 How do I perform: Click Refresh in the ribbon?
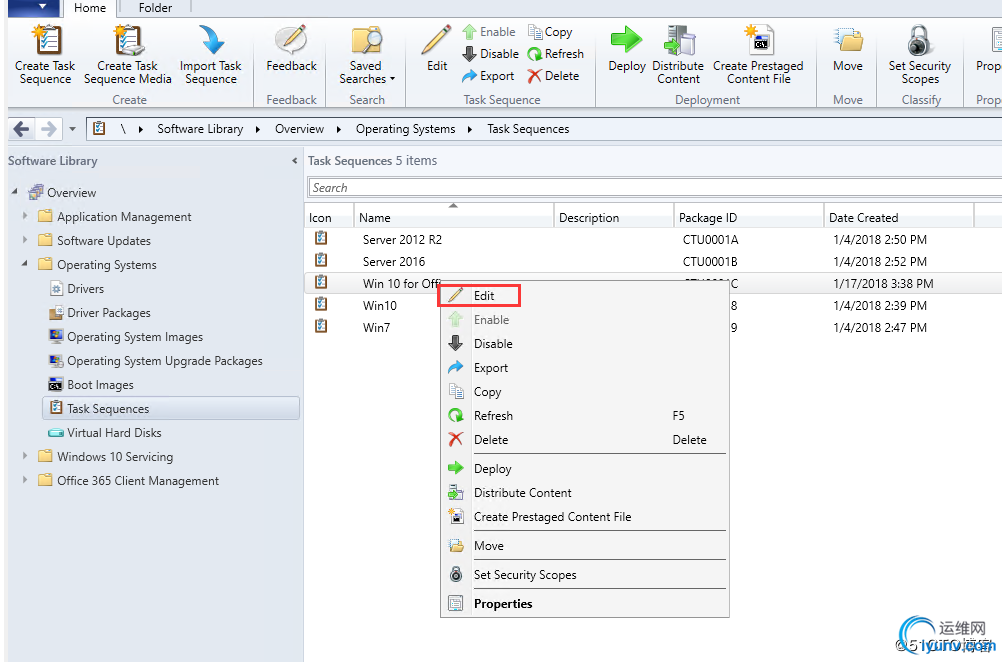click(555, 54)
